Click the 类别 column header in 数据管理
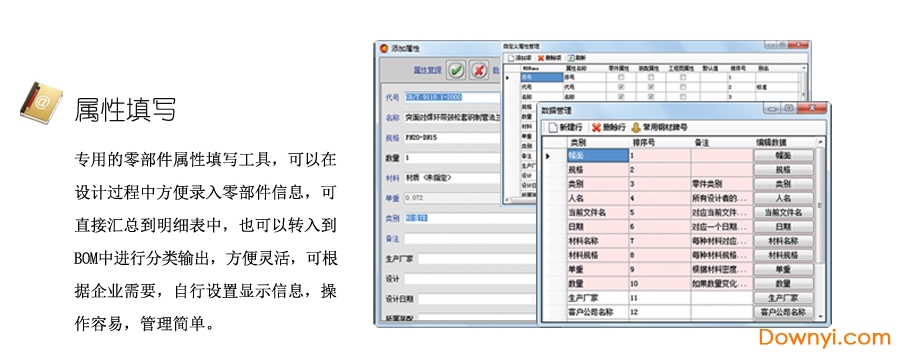 click(x=598, y=142)
